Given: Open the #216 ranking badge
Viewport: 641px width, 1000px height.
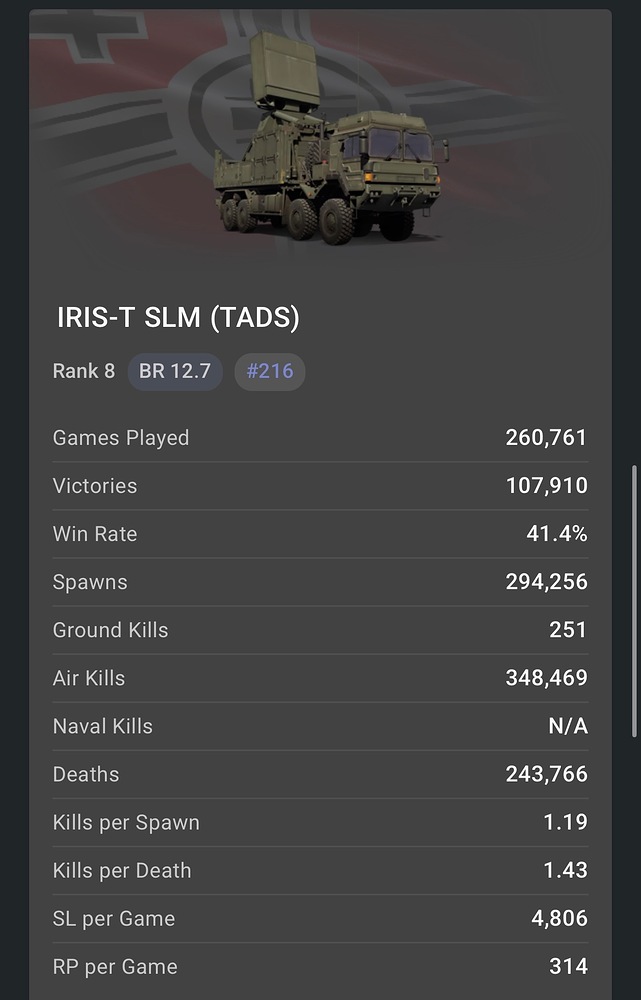Looking at the screenshot, I should pos(270,371).
